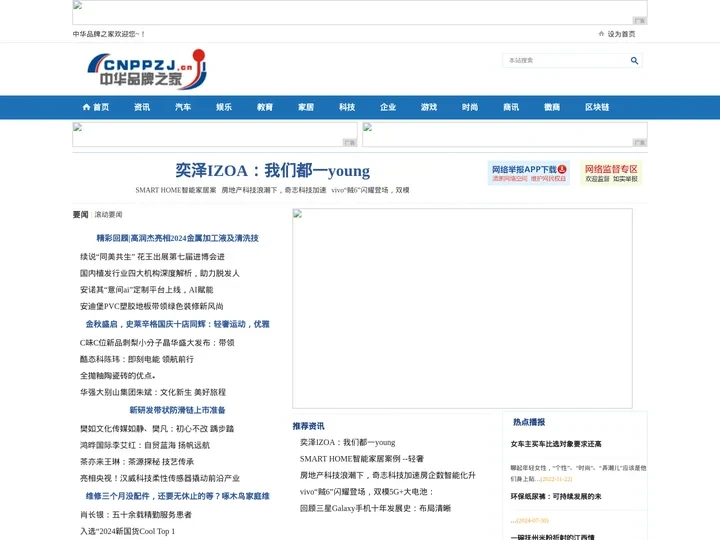720x540 pixels.
Task: Open article 国内植发行业四大机构深度解析
Action: pos(159,273)
